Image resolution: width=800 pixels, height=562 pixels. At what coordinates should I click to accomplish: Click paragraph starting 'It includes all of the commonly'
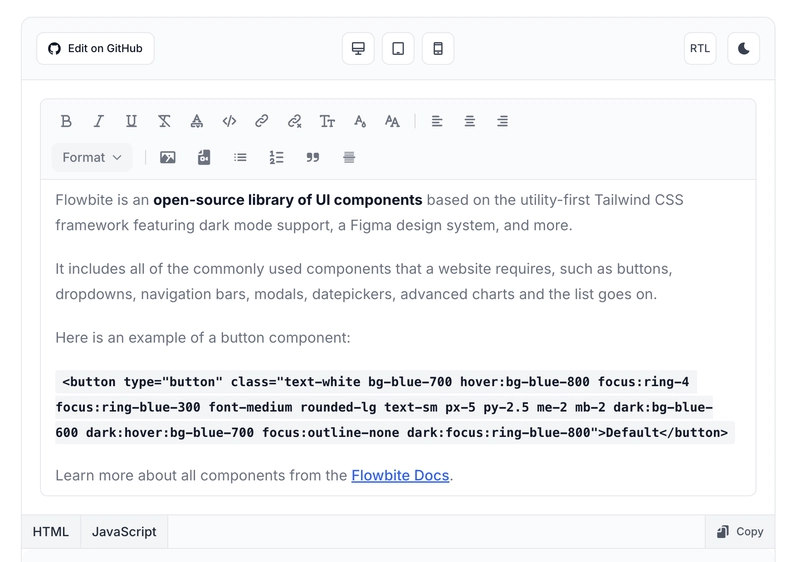pyautogui.click(x=364, y=282)
